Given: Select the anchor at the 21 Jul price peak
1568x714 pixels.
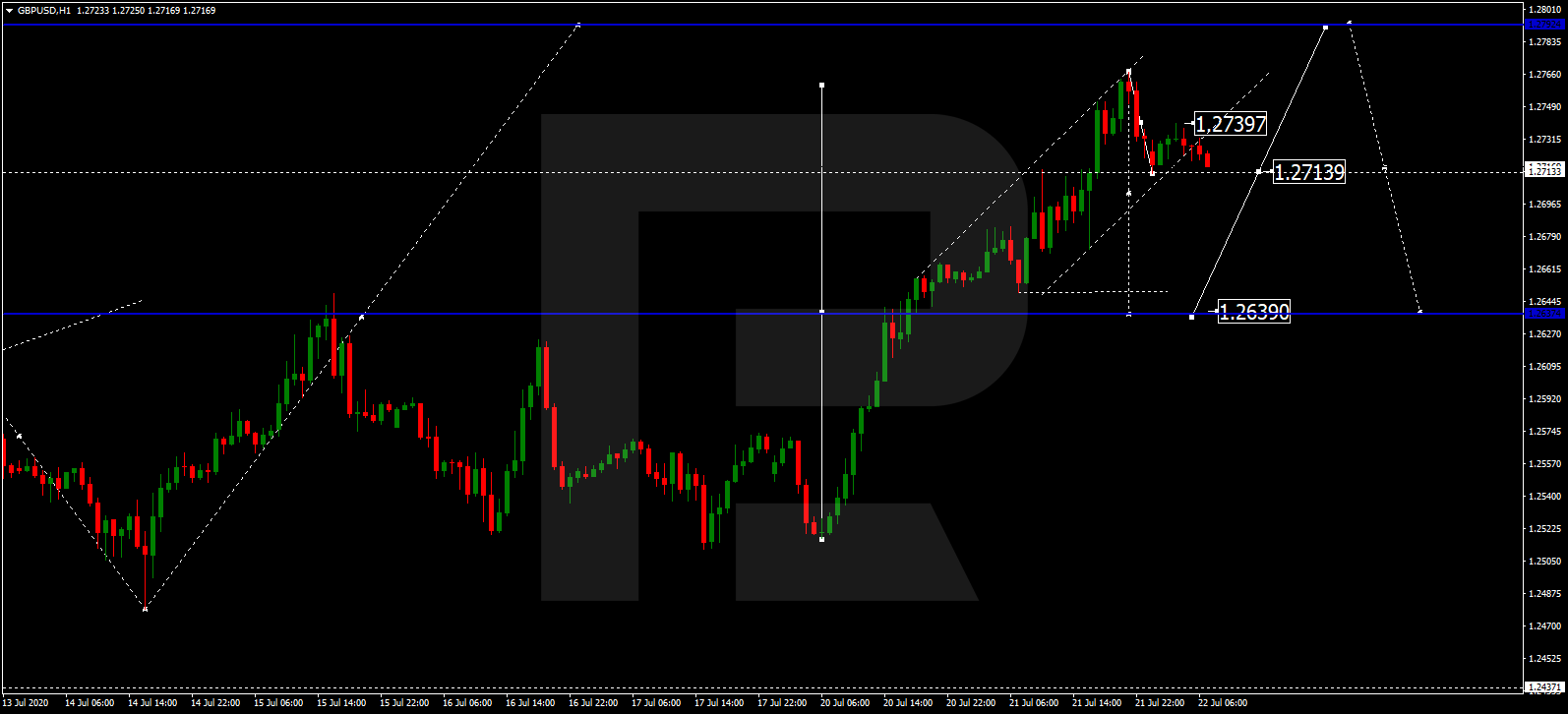Looking at the screenshot, I should 1128,72.
